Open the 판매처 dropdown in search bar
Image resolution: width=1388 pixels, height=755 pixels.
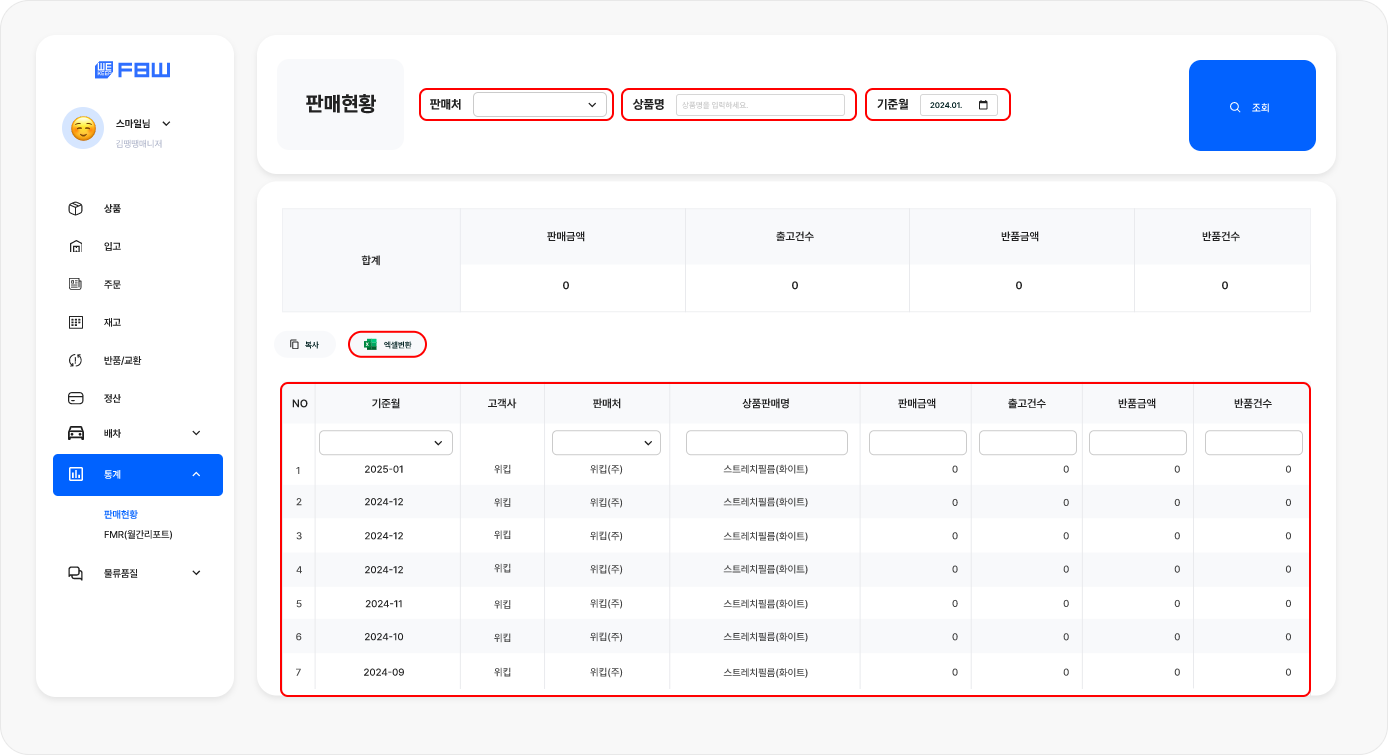(x=540, y=105)
